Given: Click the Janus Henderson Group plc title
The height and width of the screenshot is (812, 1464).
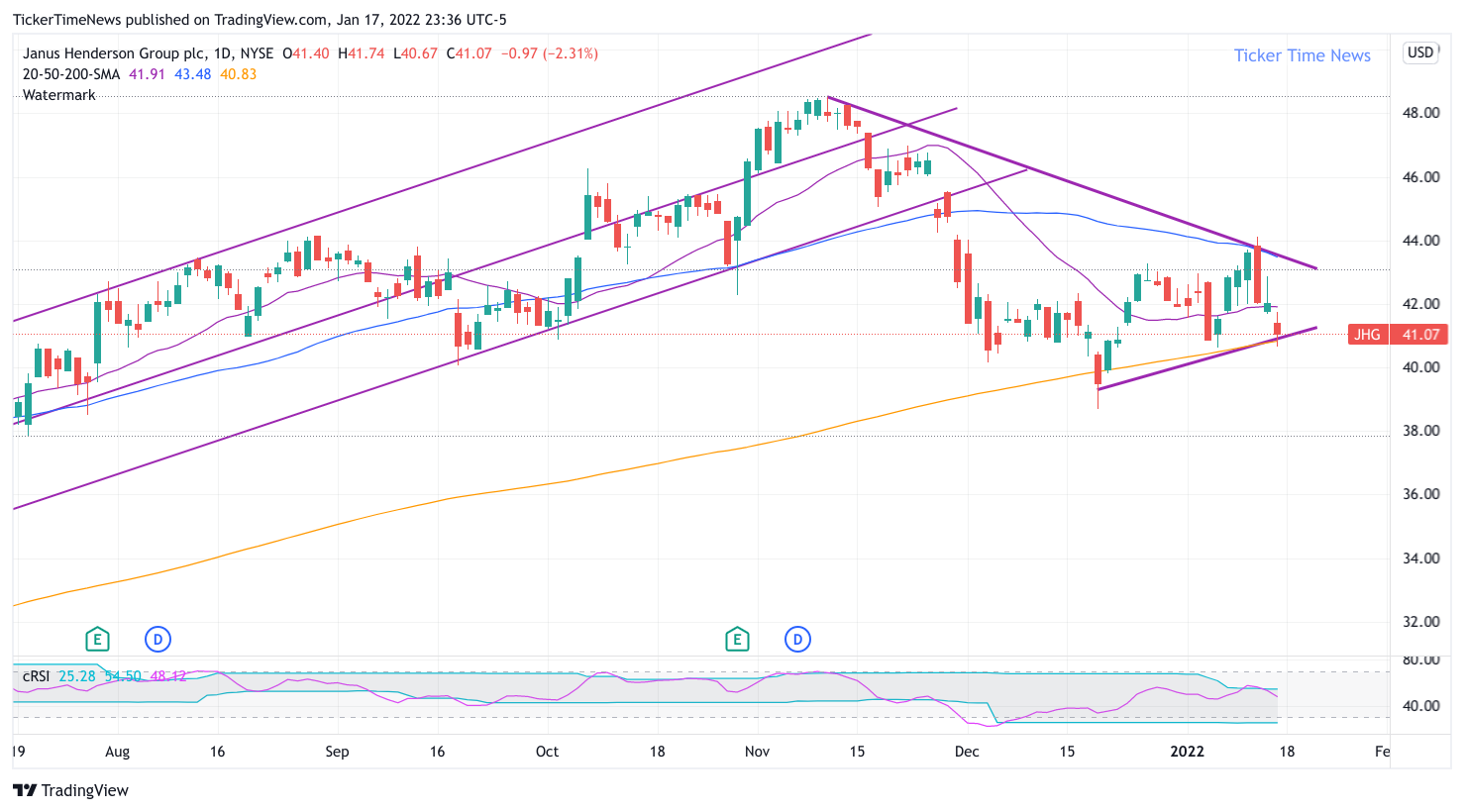Looking at the screenshot, I should (x=114, y=53).
